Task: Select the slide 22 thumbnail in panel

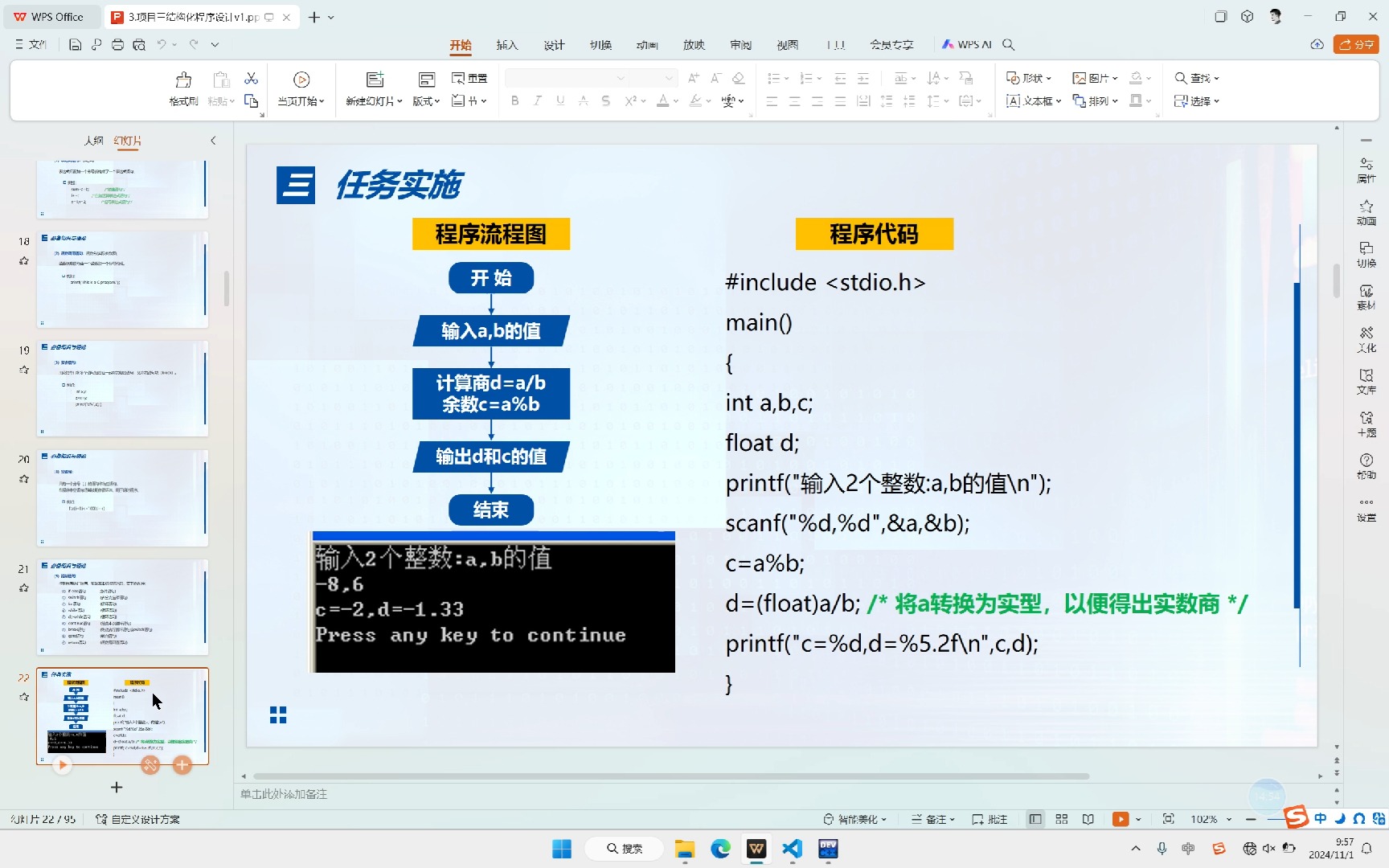Action: click(x=122, y=715)
